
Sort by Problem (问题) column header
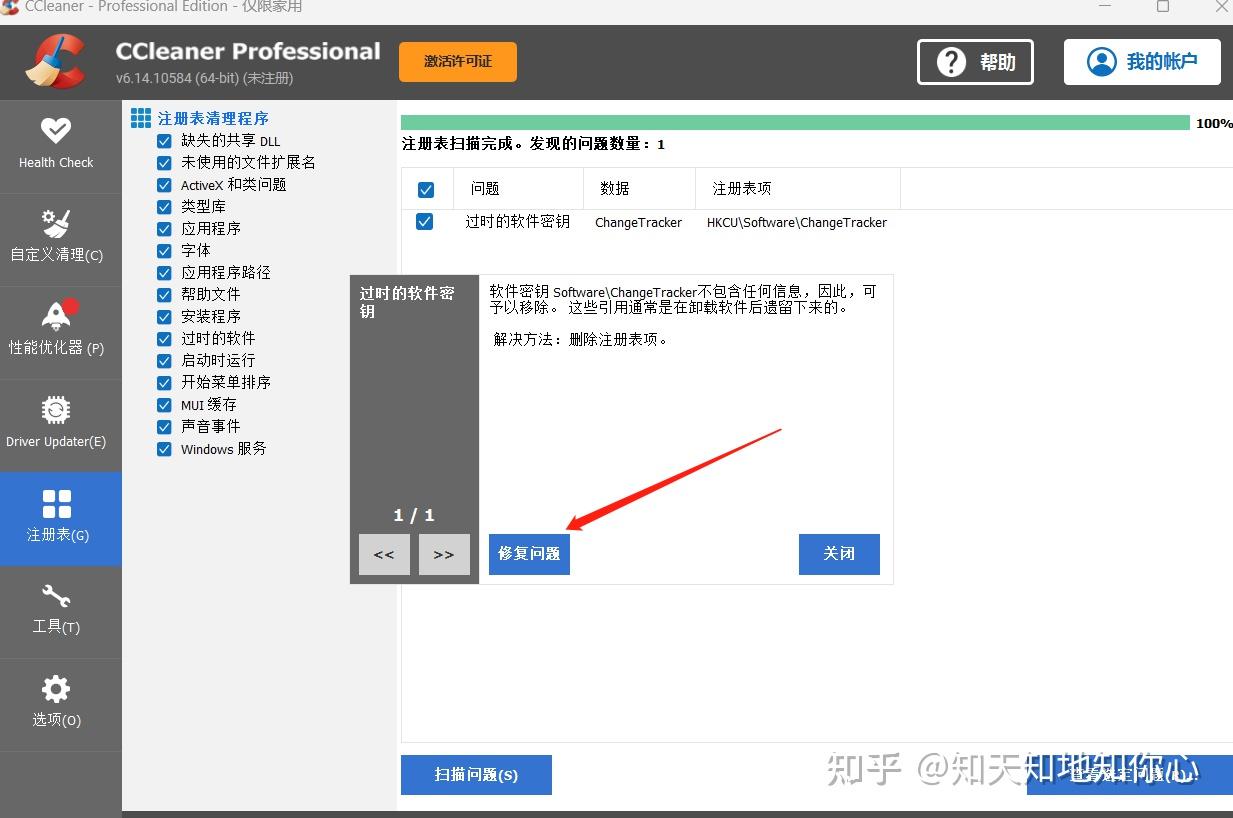(x=518, y=188)
